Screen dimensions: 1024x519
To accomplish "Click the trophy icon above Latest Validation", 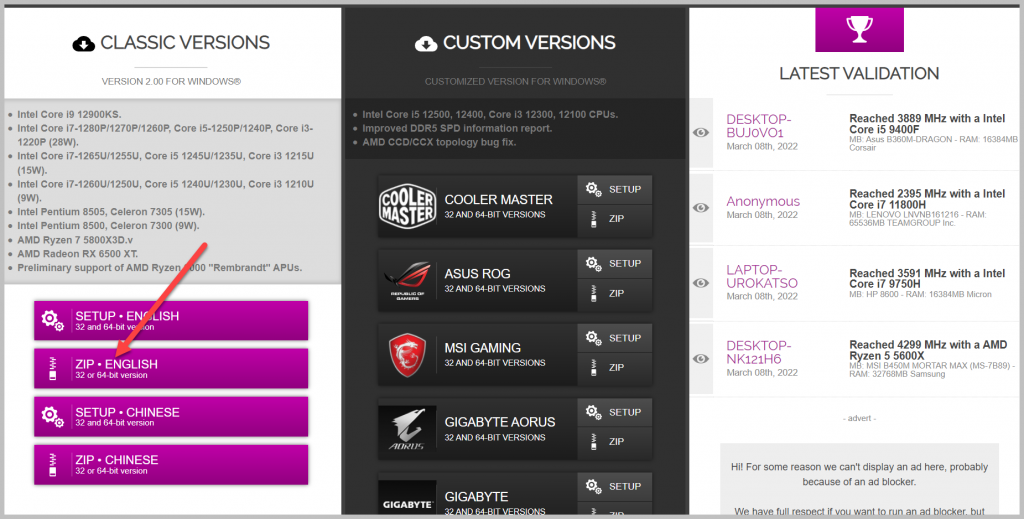I will coord(859,29).
